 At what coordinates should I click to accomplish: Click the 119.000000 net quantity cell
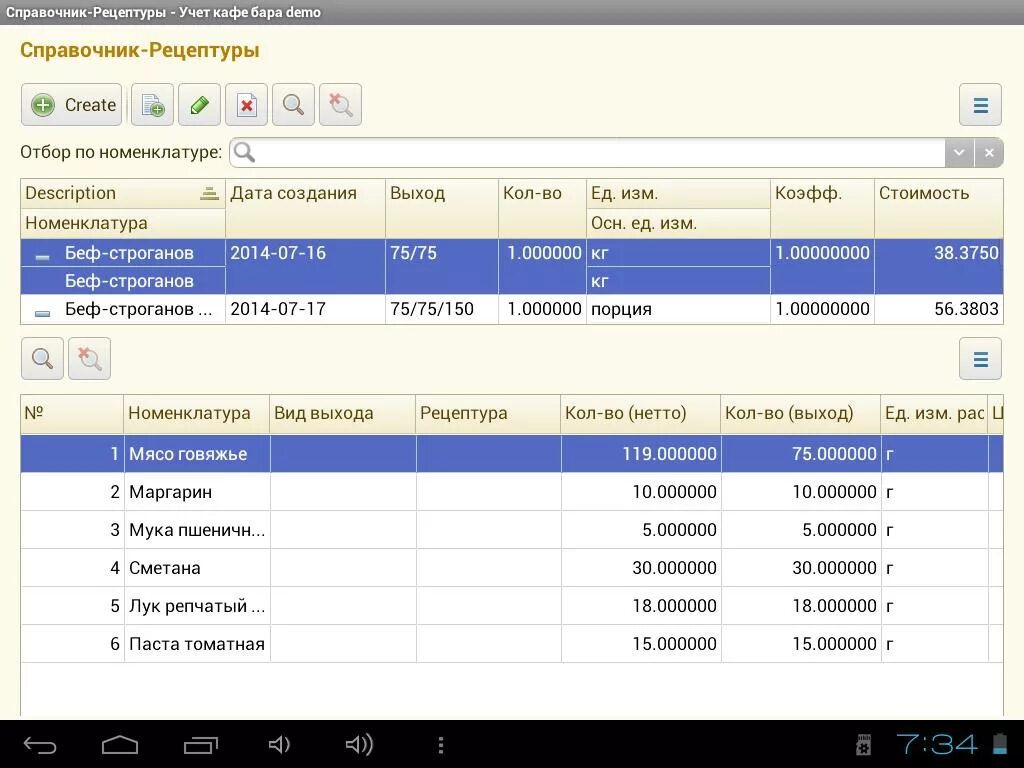pos(641,454)
